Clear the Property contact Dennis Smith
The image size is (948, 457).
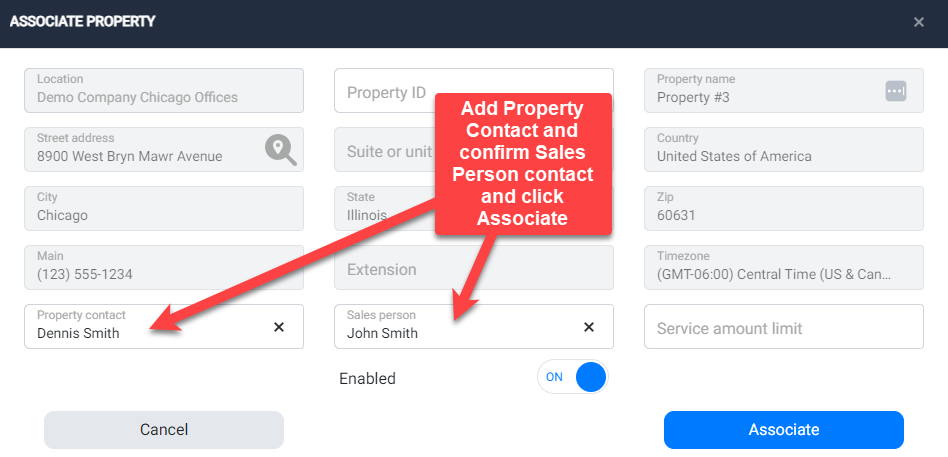click(x=279, y=326)
